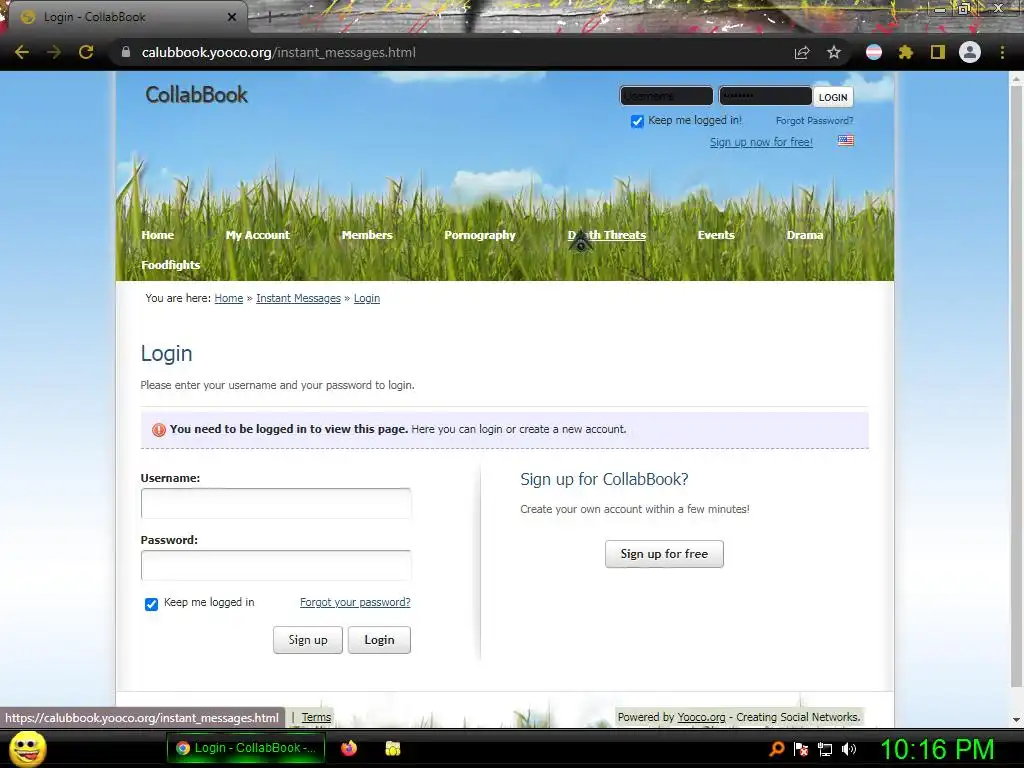Screen dimensions: 1024x768
Task: Toggle the browser side panel icon
Action: [x=938, y=52]
